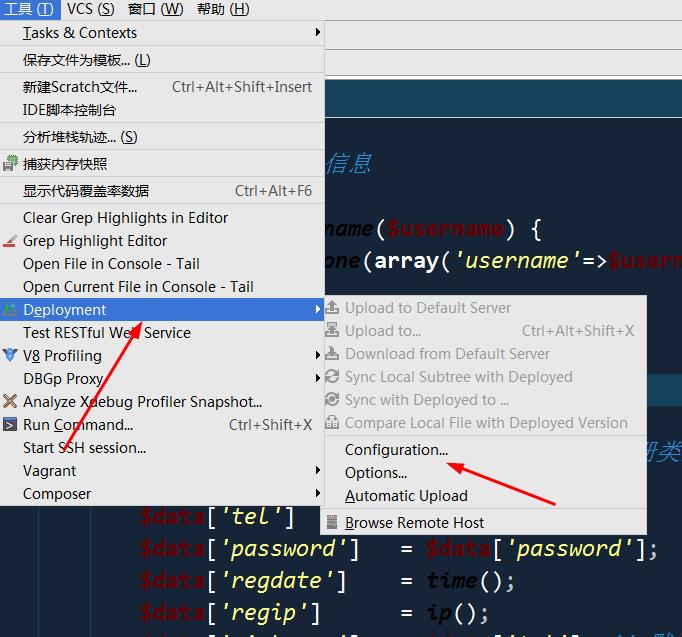Select Open Current File in Console - Tail
Screen dimensions: 682x637
pyautogui.click(x=162, y=287)
